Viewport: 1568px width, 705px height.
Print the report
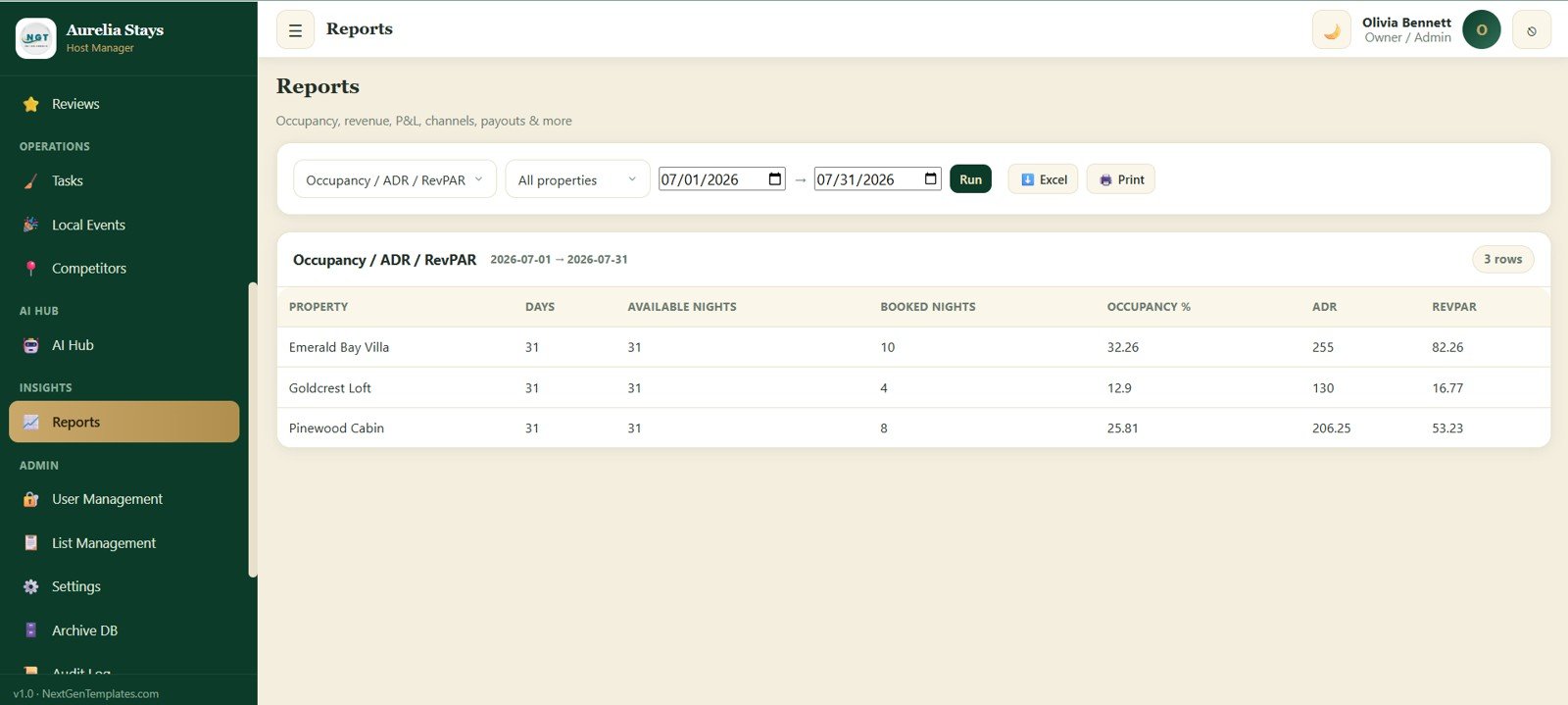(x=1121, y=179)
